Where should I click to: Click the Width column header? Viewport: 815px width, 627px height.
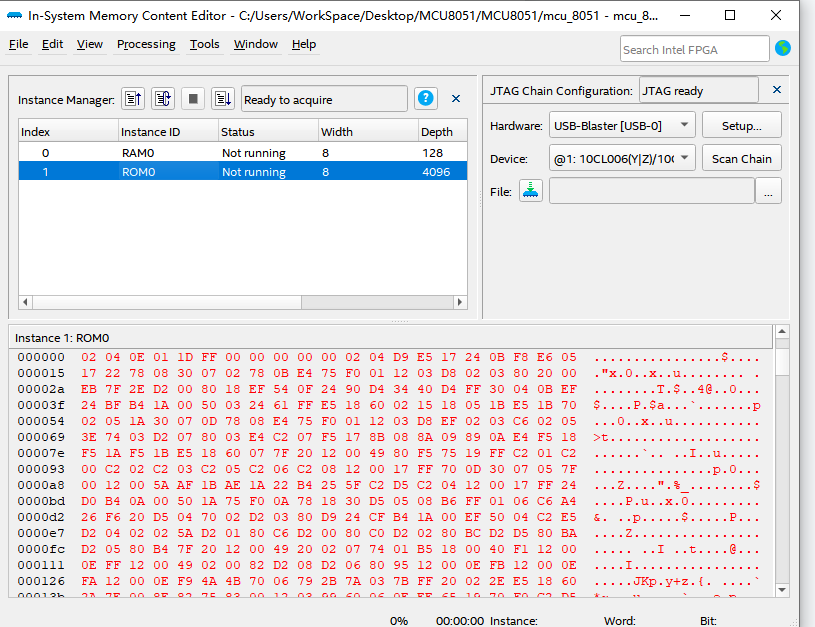tap(368, 132)
